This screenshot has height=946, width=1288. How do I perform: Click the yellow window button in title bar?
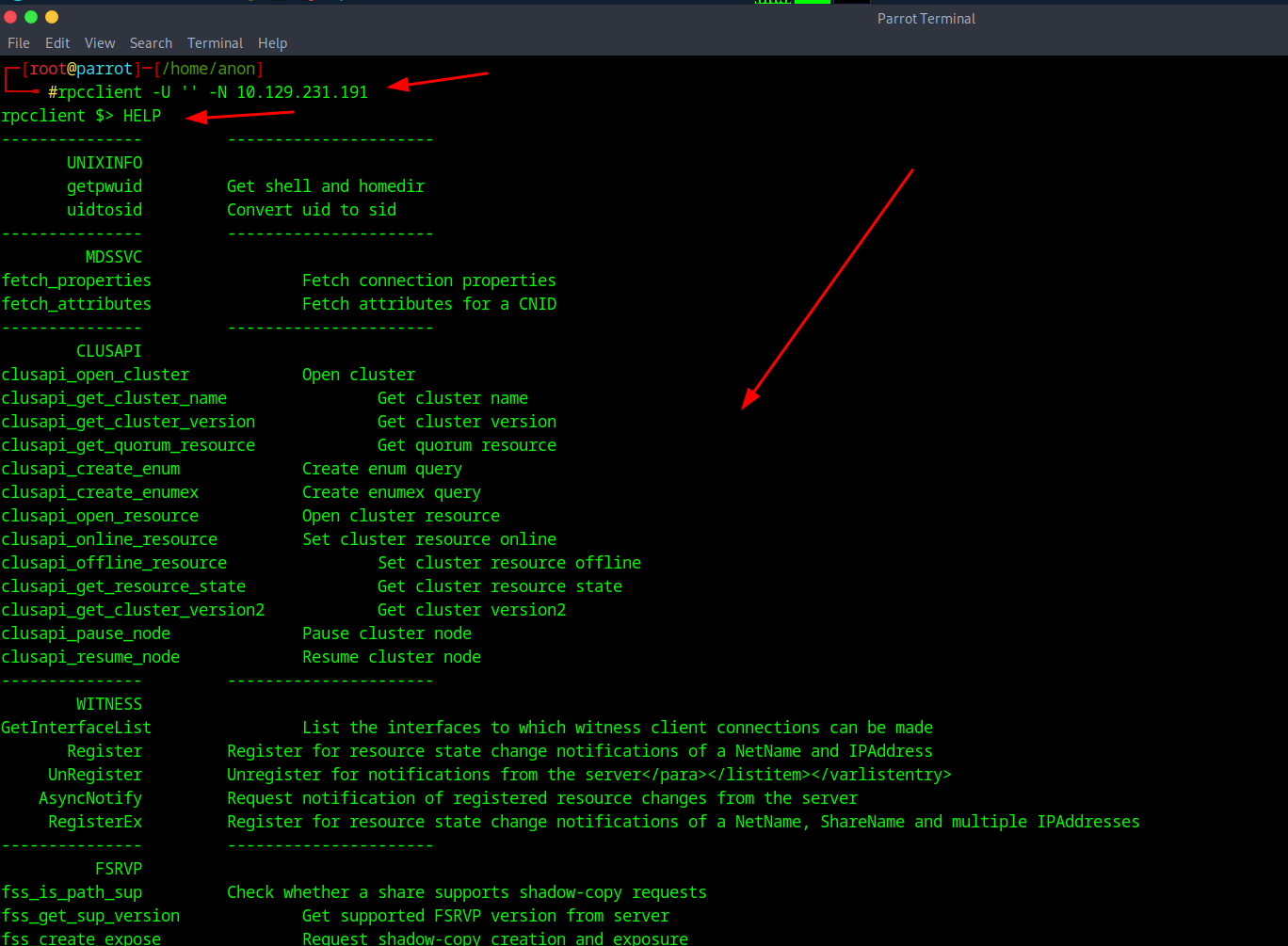pos(52,17)
